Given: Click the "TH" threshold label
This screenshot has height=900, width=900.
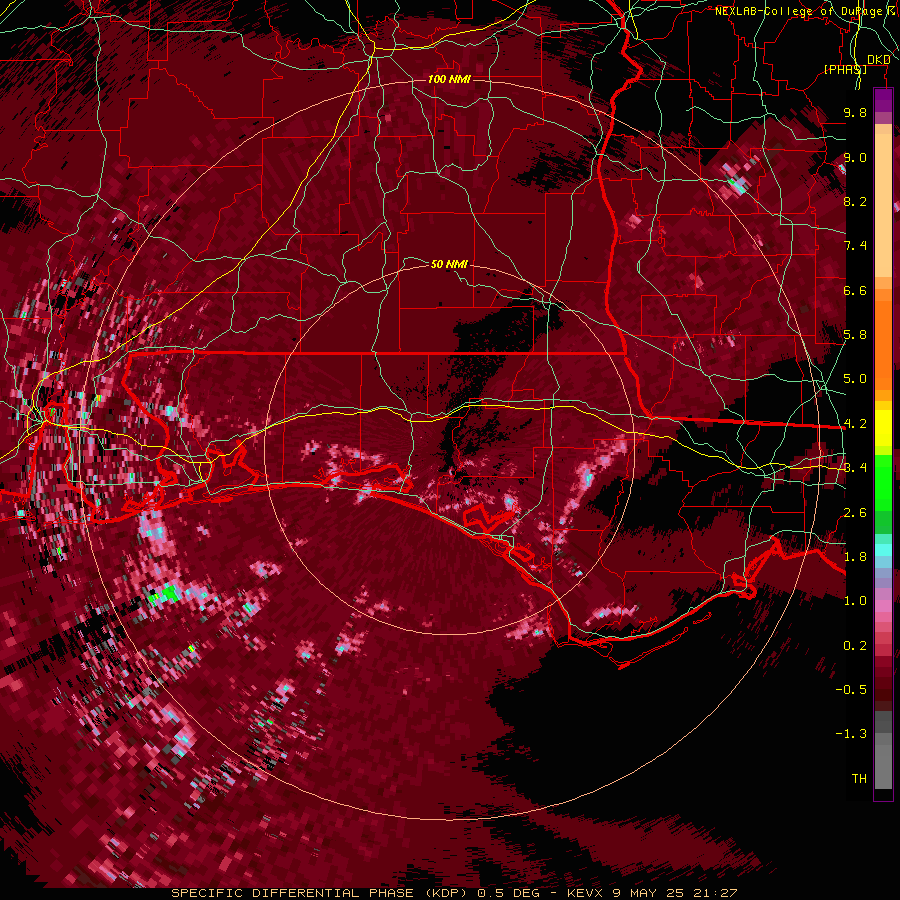Looking at the screenshot, I should (859, 779).
